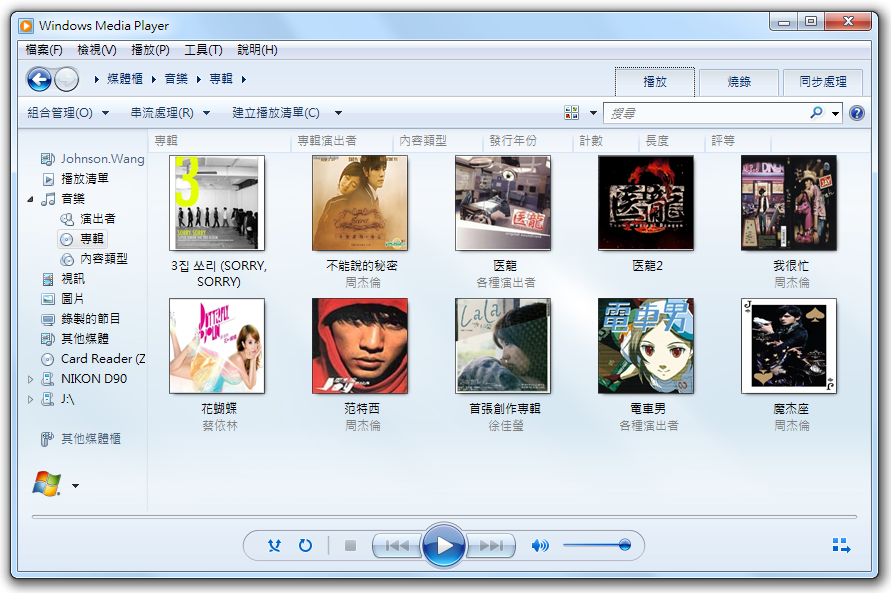
Task: Open the 說明(H) menu
Action: click(257, 50)
